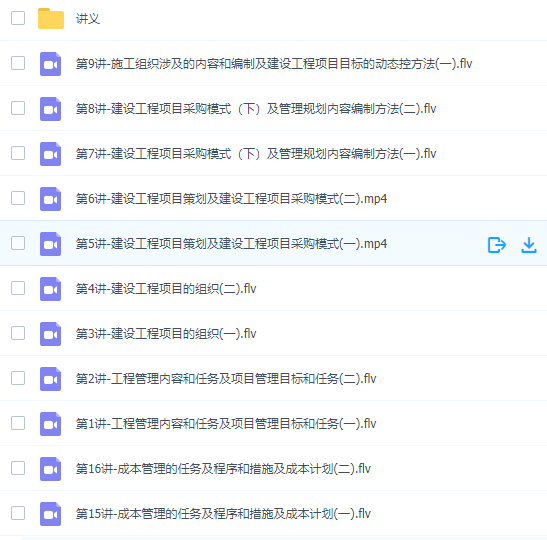Open 第1讲-工程管理内容和任务(一).flv file name
The image size is (547, 540).
coord(226,423)
